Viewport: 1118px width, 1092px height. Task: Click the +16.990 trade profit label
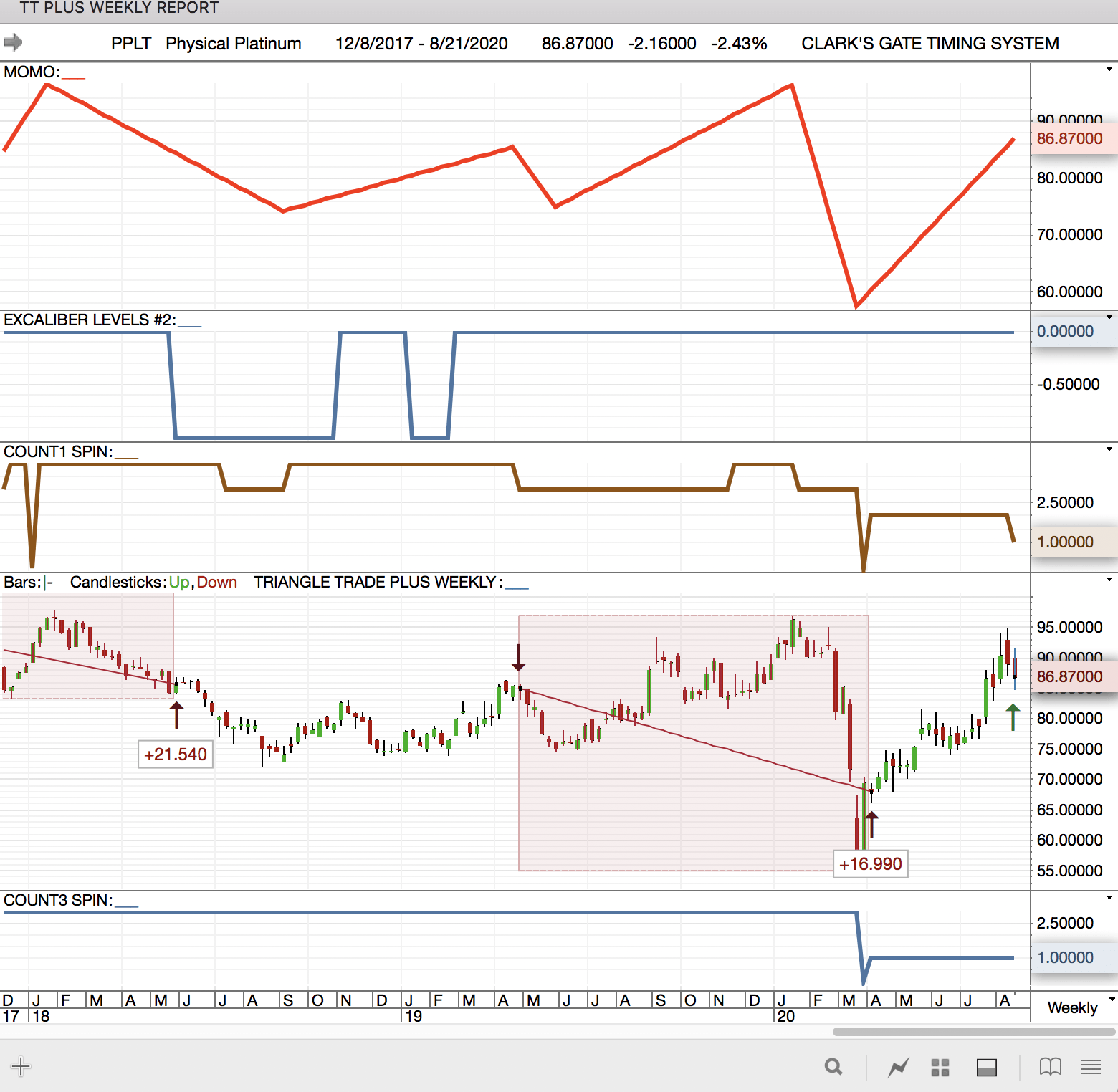click(x=870, y=864)
